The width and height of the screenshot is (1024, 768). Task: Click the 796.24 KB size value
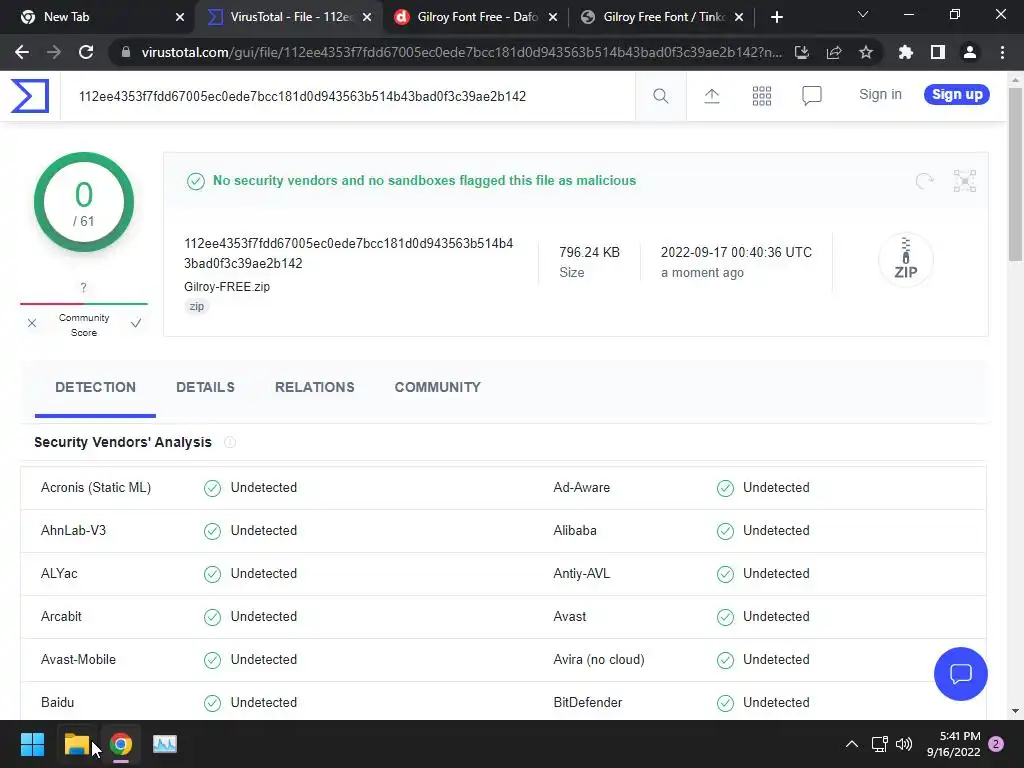pyautogui.click(x=589, y=253)
